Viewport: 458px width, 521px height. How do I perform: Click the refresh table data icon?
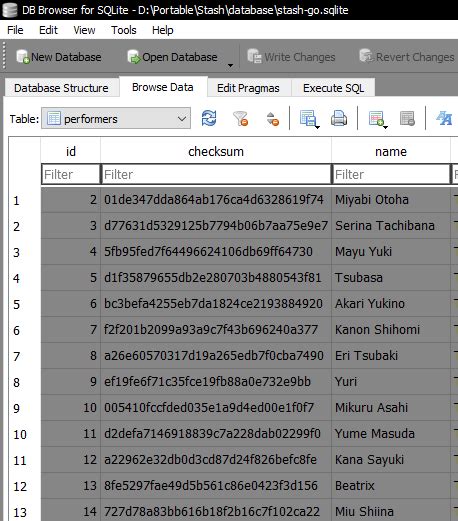[x=209, y=118]
